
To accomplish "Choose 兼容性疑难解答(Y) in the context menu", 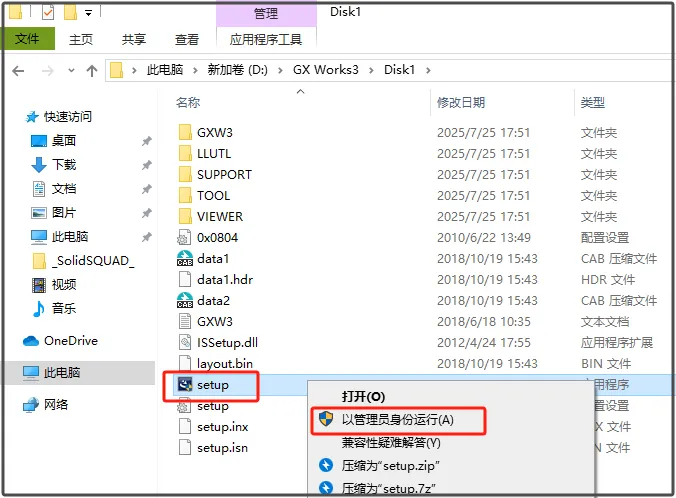I will pyautogui.click(x=391, y=443).
